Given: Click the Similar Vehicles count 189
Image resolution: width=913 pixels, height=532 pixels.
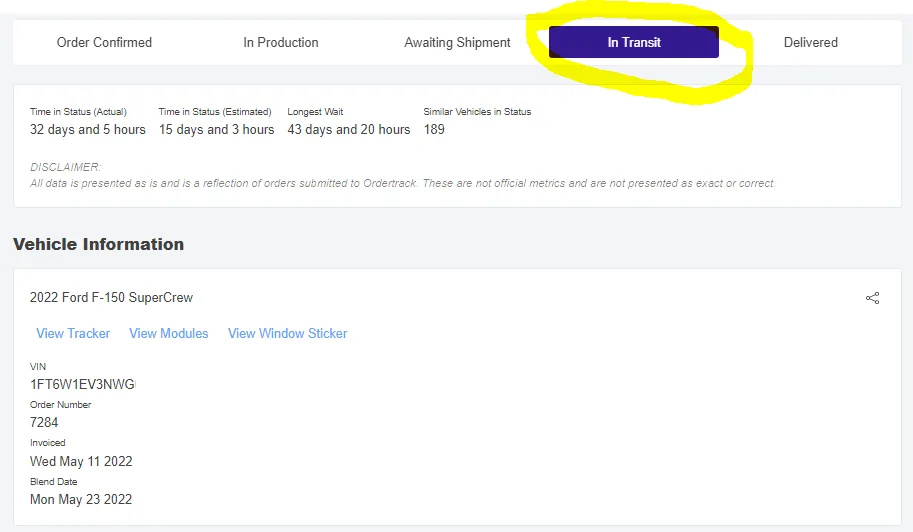Looking at the screenshot, I should coord(434,130).
